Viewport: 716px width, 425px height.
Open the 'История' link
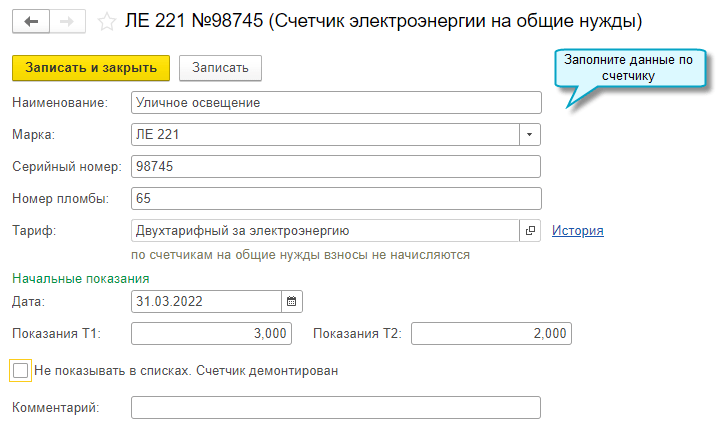[578, 231]
